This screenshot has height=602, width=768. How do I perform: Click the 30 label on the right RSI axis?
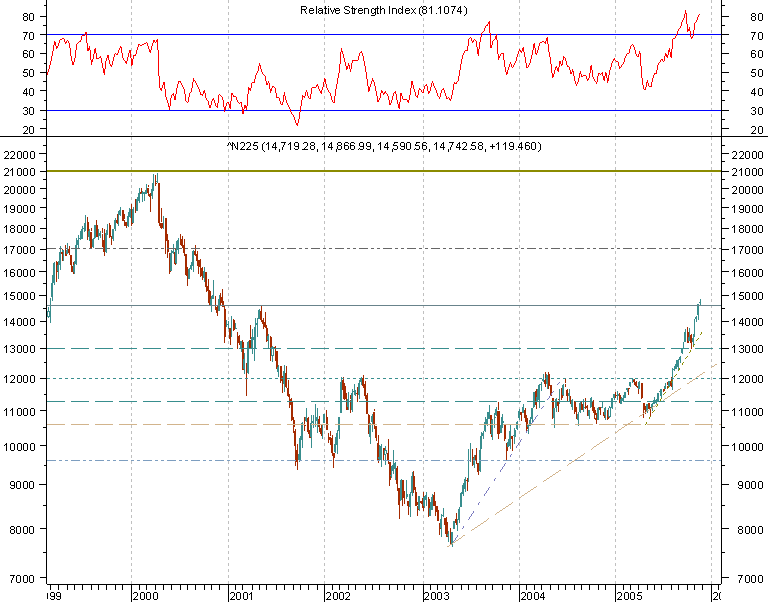[x=757, y=111]
